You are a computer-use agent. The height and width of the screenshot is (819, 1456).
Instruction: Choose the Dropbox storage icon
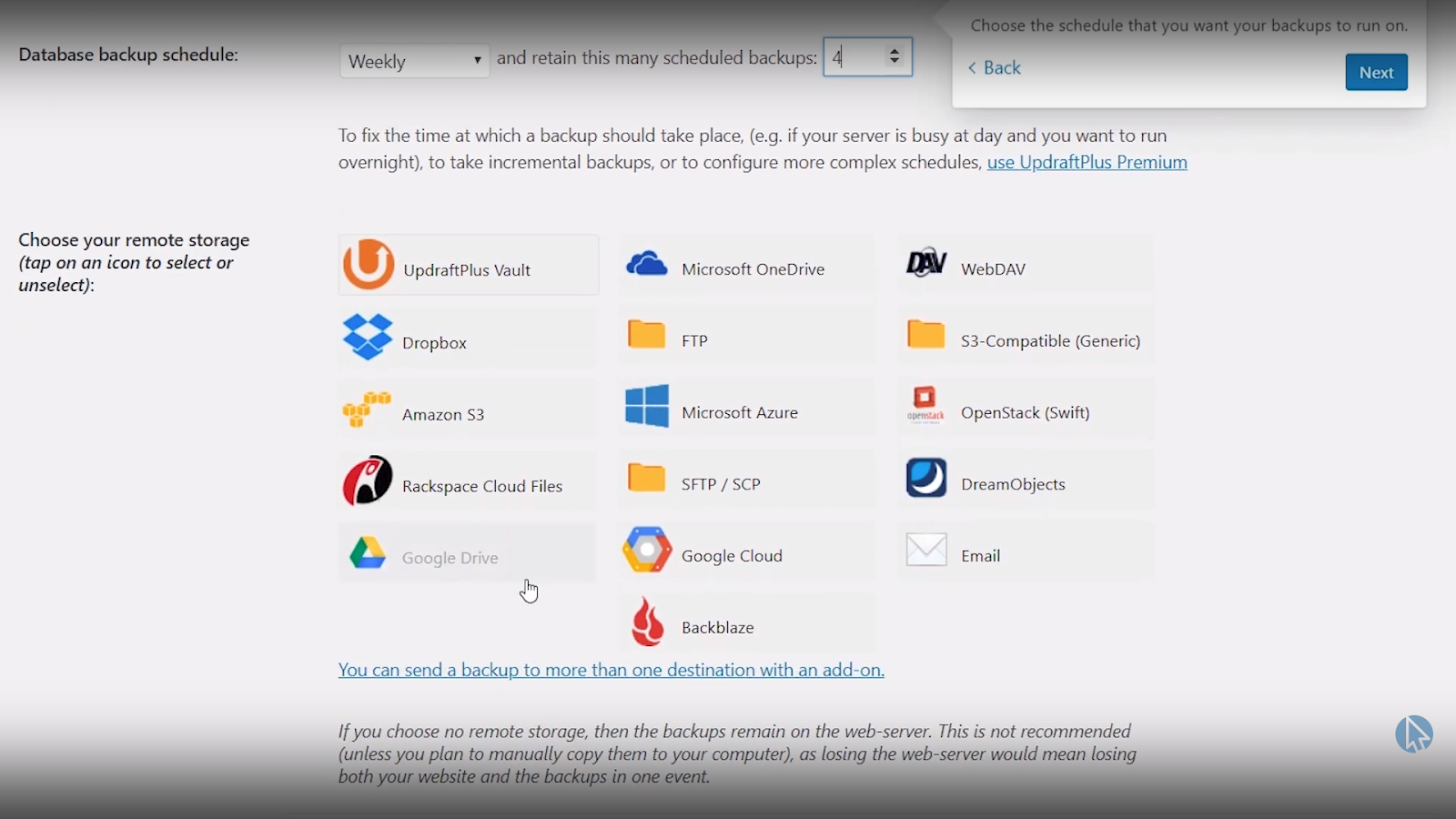click(368, 337)
